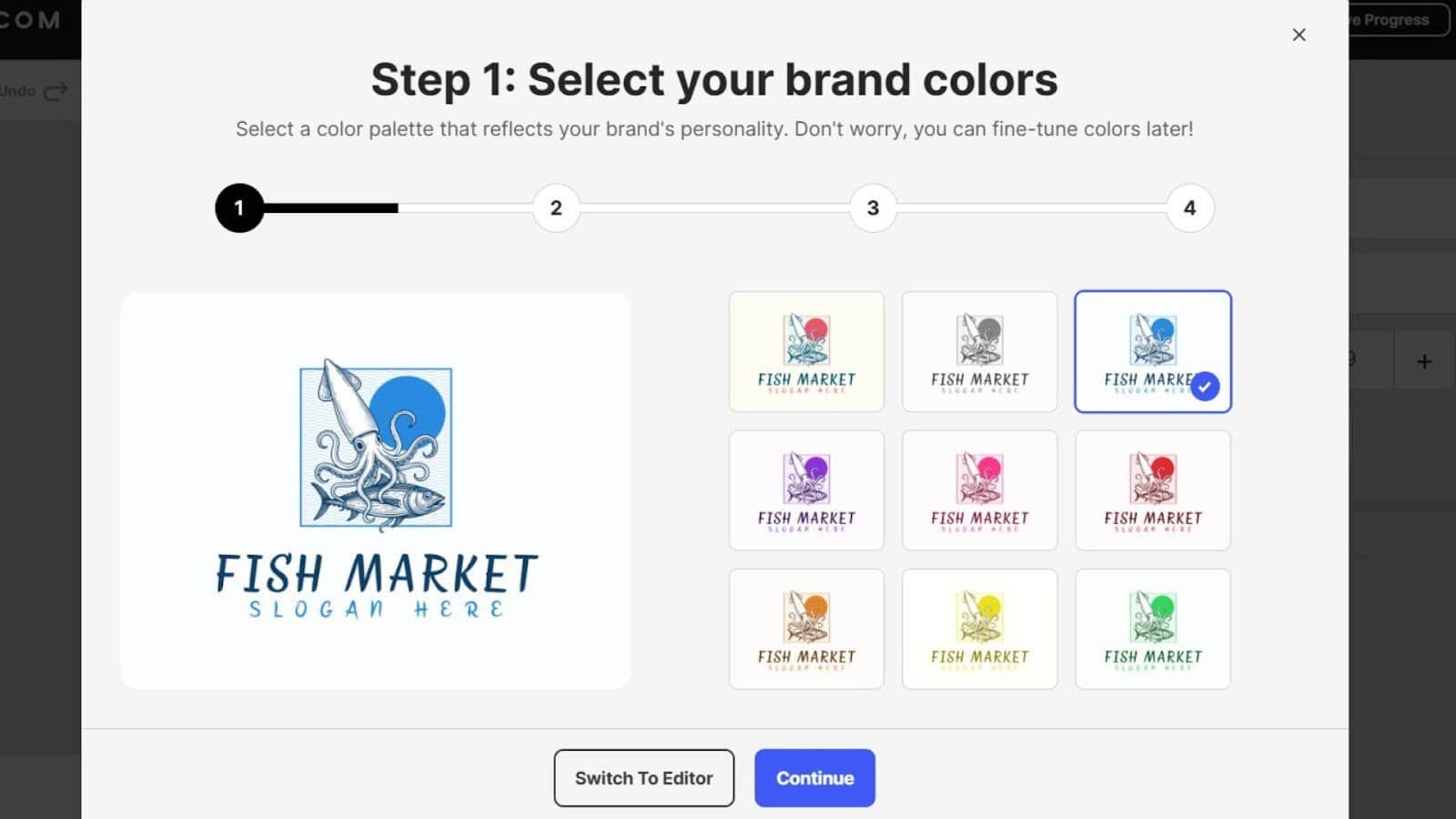
Task: Select the red color palette
Action: click(1152, 490)
